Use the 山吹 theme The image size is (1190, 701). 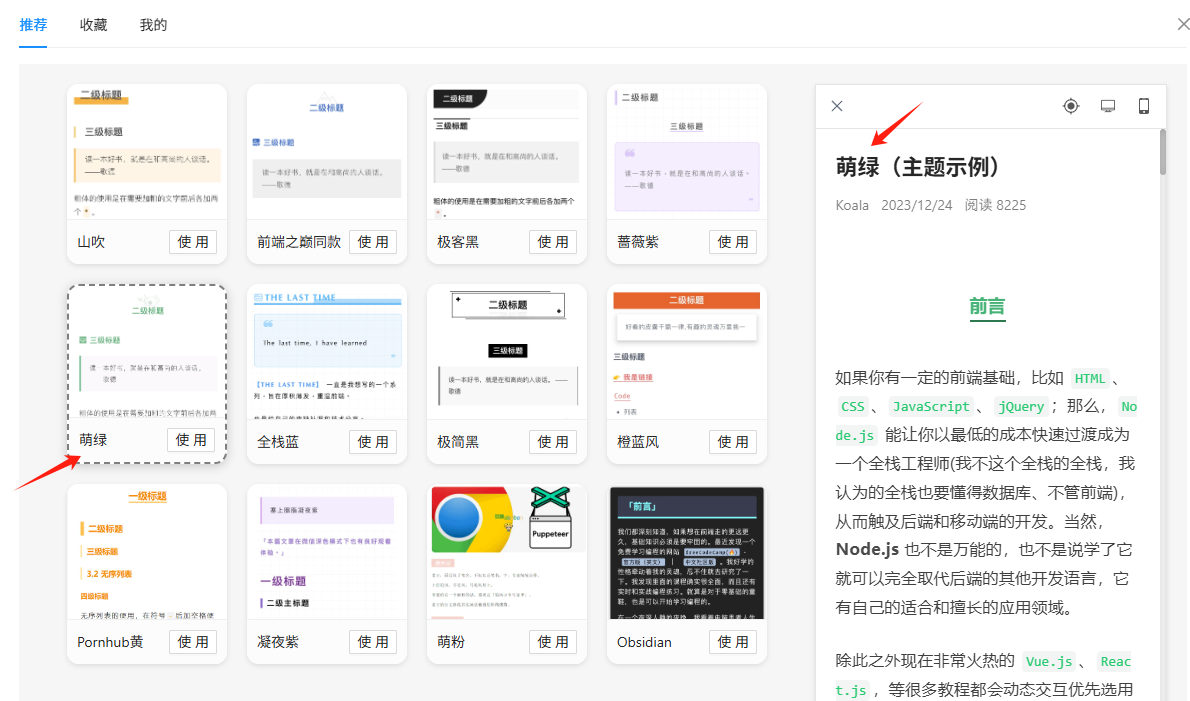click(193, 242)
